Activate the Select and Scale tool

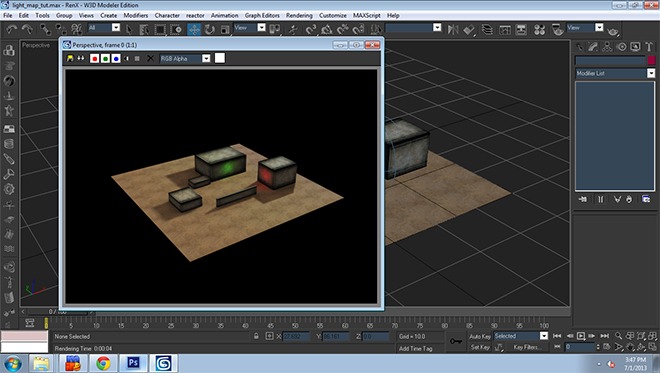225,29
